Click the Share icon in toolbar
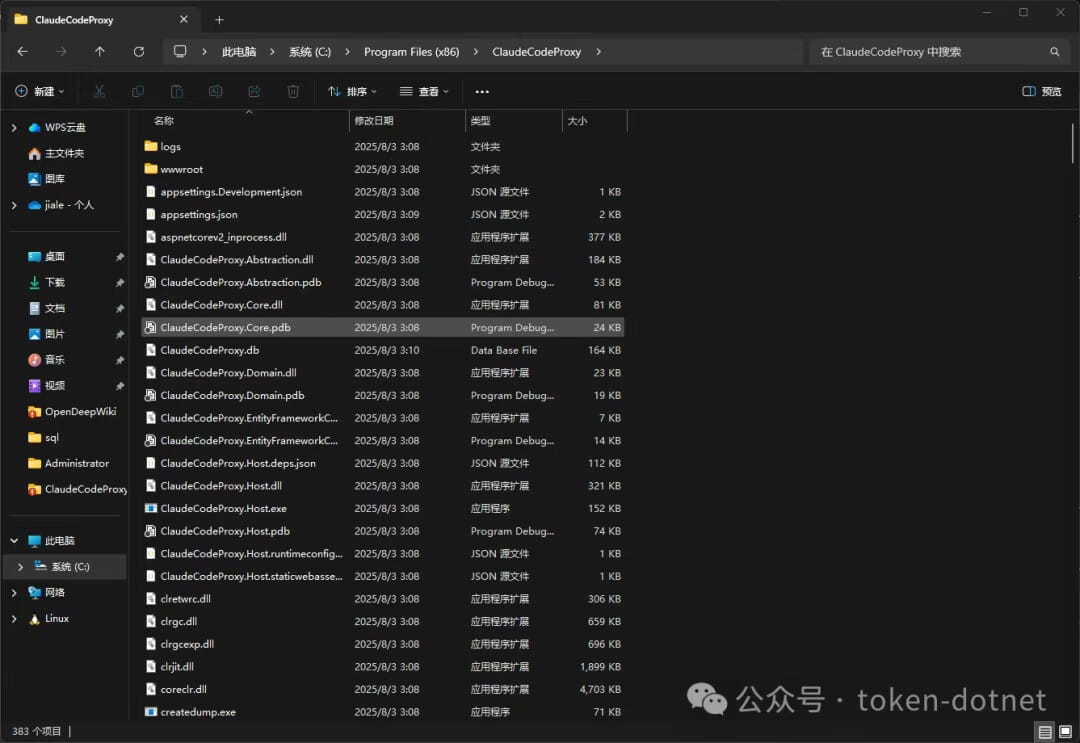The width and height of the screenshot is (1080, 743). click(x=254, y=92)
